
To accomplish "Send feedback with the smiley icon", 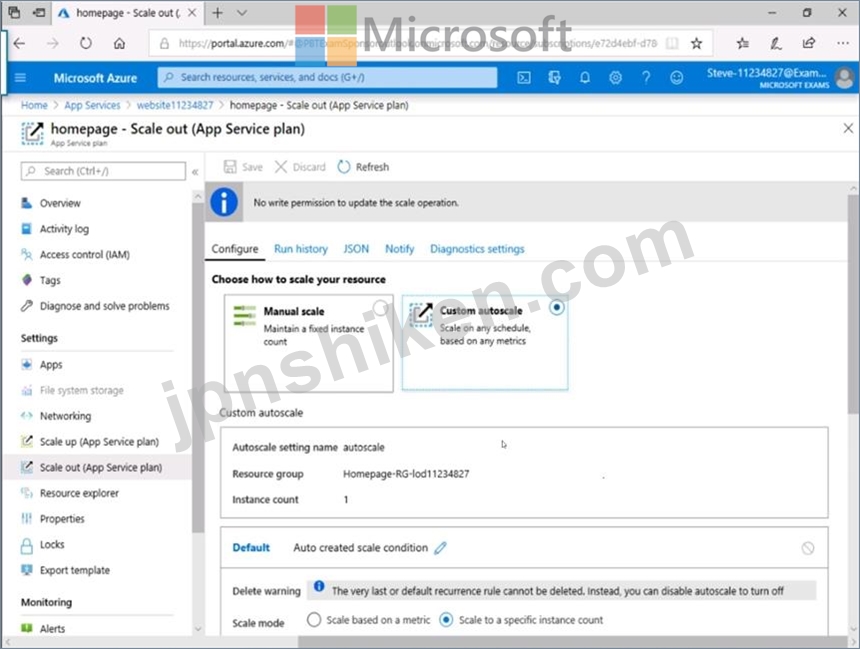I will pyautogui.click(x=676, y=77).
